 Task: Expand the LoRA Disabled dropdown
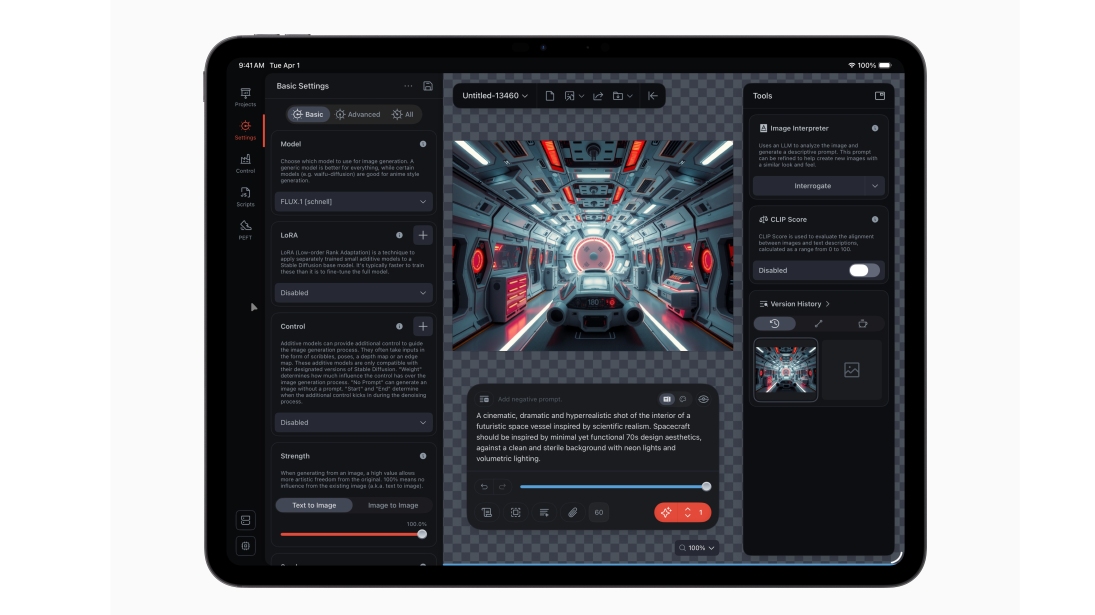click(x=352, y=292)
